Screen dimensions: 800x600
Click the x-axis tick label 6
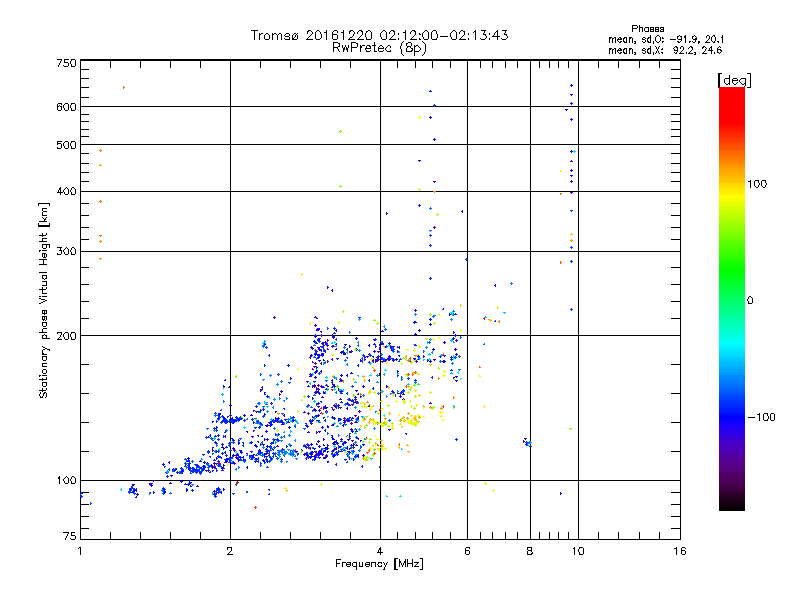coord(467,551)
